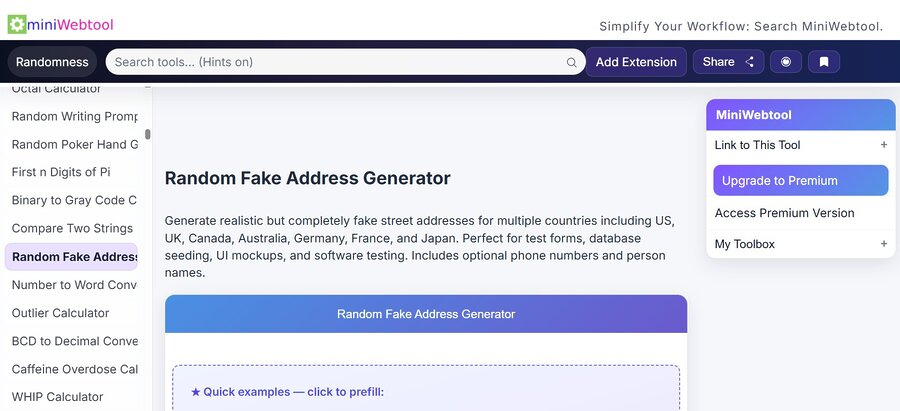The height and width of the screenshot is (411, 900).
Task: Click the bookmark icon button
Action: [824, 62]
